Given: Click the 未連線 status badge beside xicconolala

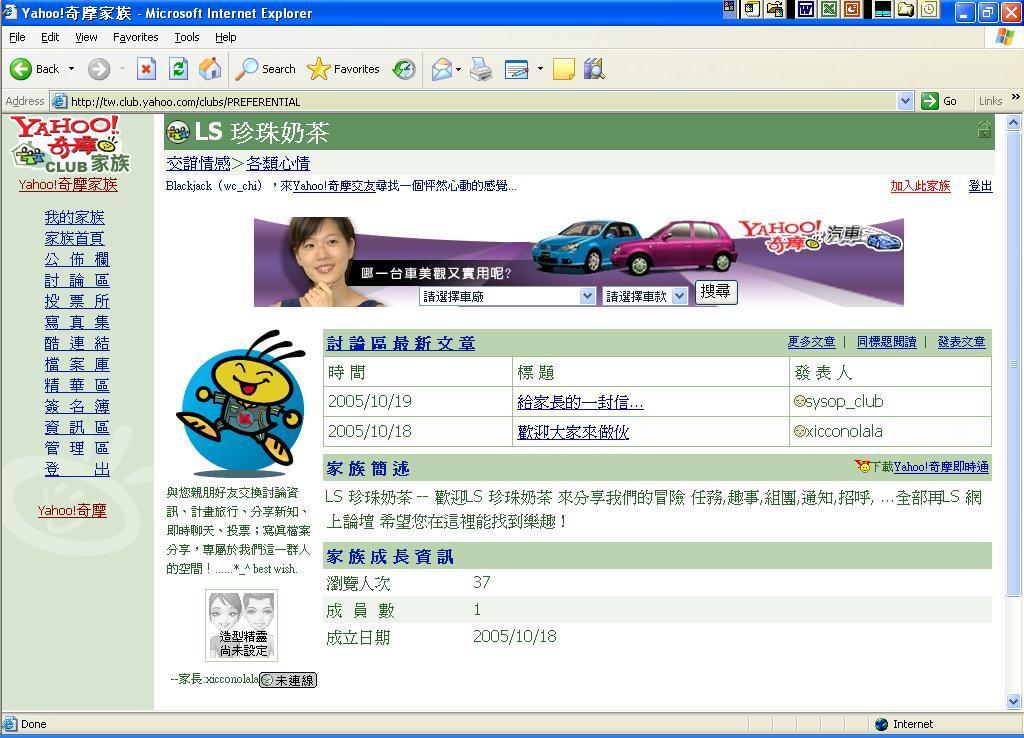Looking at the screenshot, I should 288,681.
